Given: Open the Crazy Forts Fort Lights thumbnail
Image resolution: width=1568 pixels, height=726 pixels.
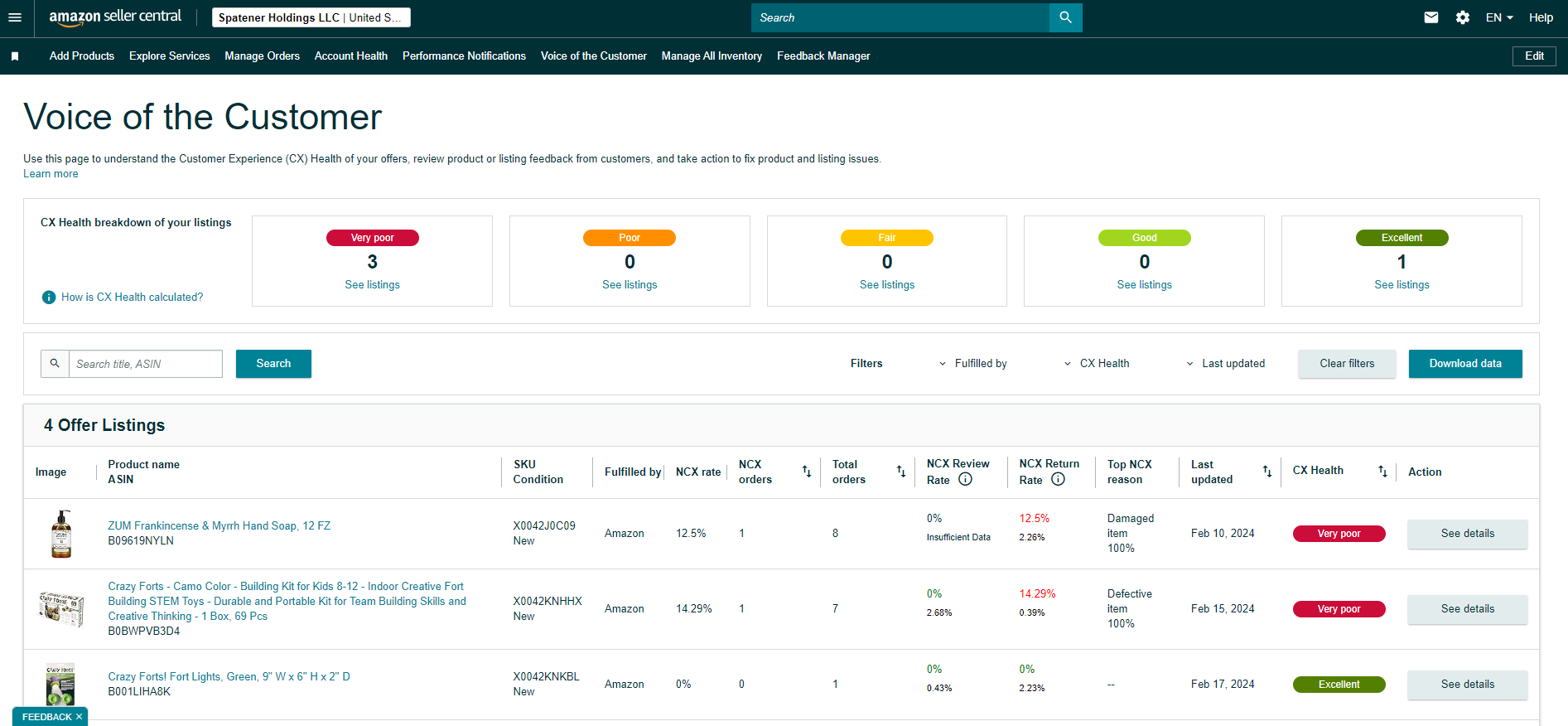Looking at the screenshot, I should point(60,685).
